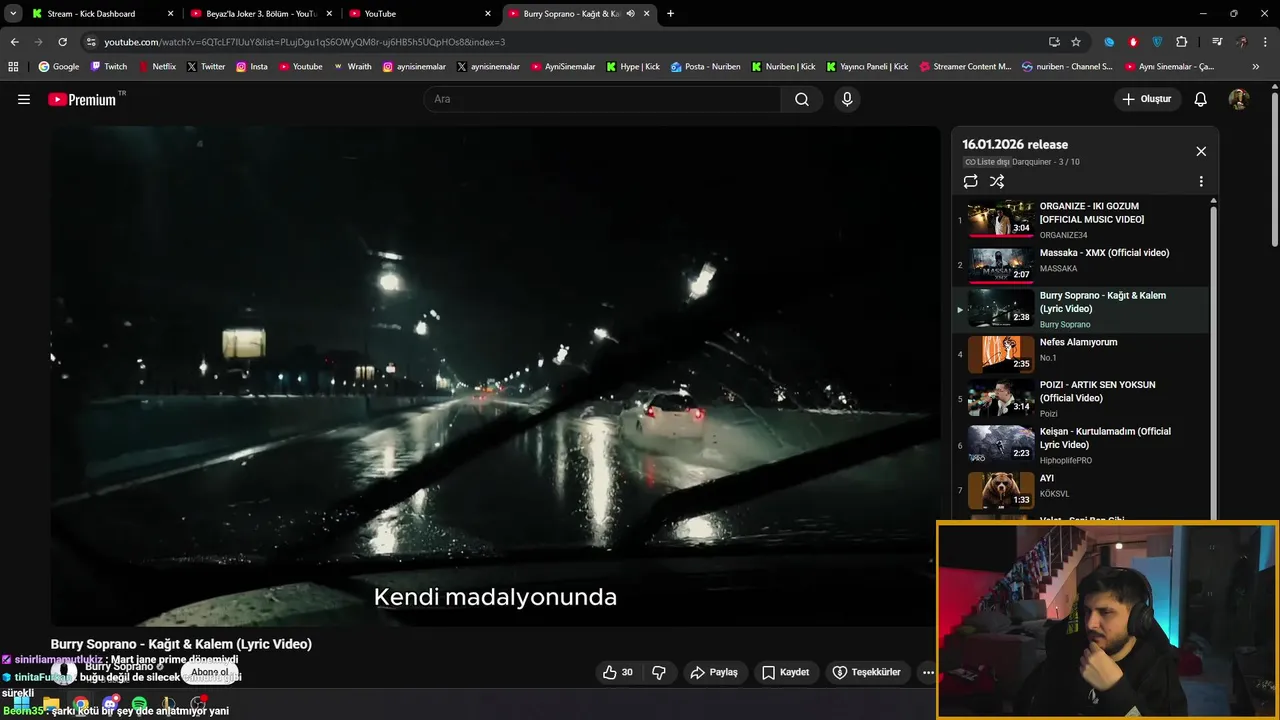Focus the Ara search field

coord(602,99)
